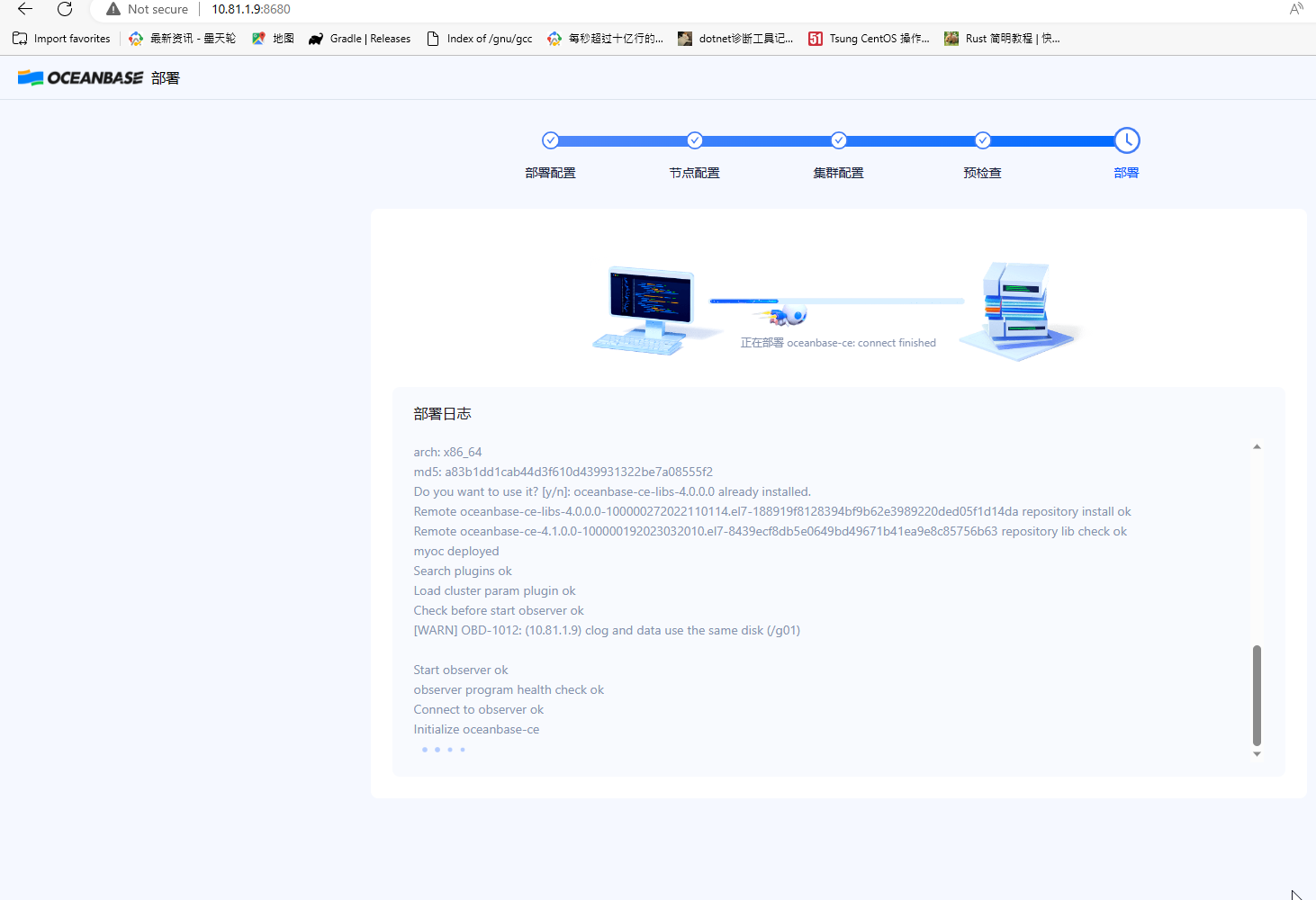Click the log scrollbar down arrow
The width and height of the screenshot is (1316, 900).
tap(1257, 754)
